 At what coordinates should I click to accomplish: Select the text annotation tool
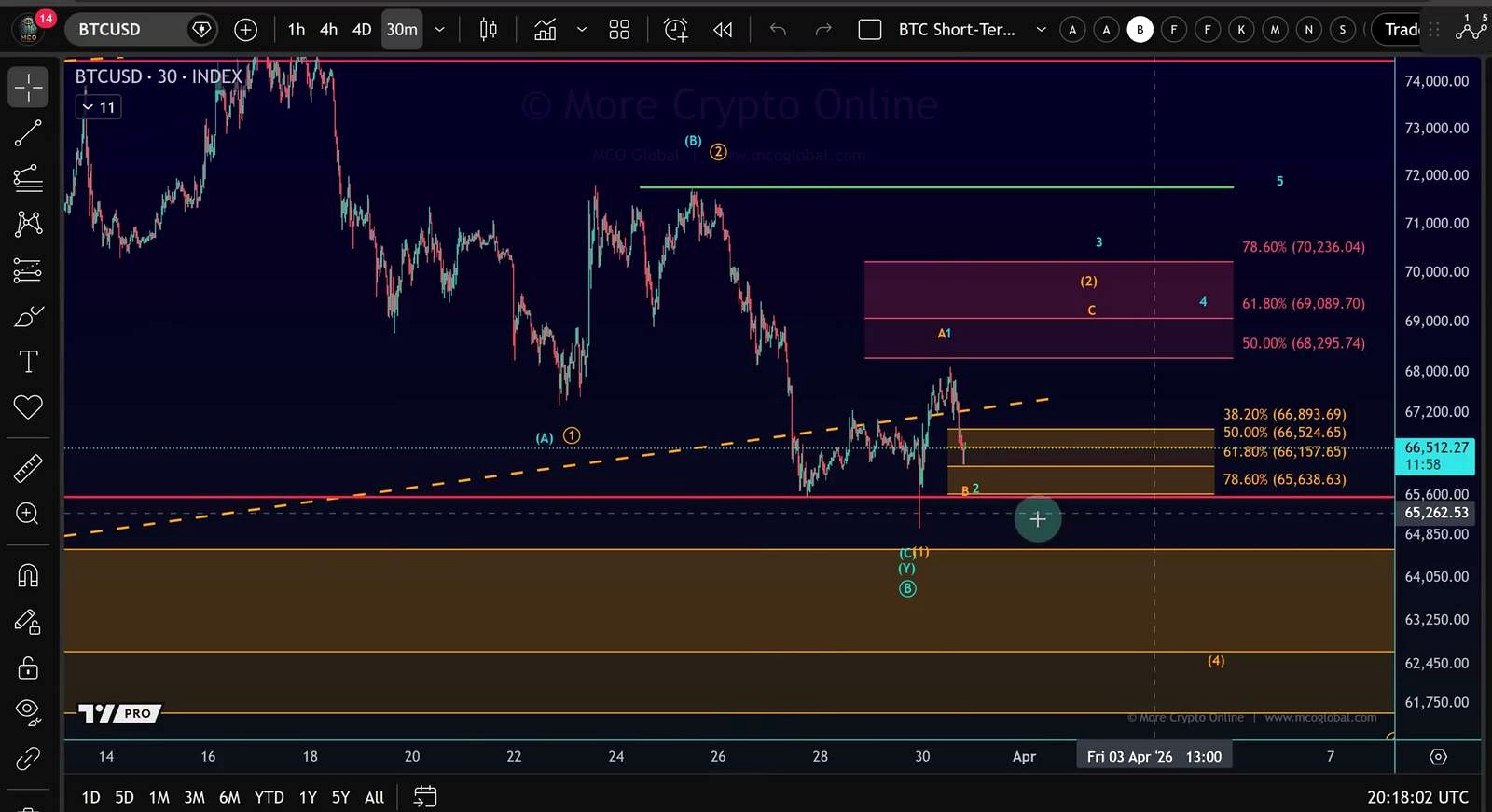coord(28,362)
